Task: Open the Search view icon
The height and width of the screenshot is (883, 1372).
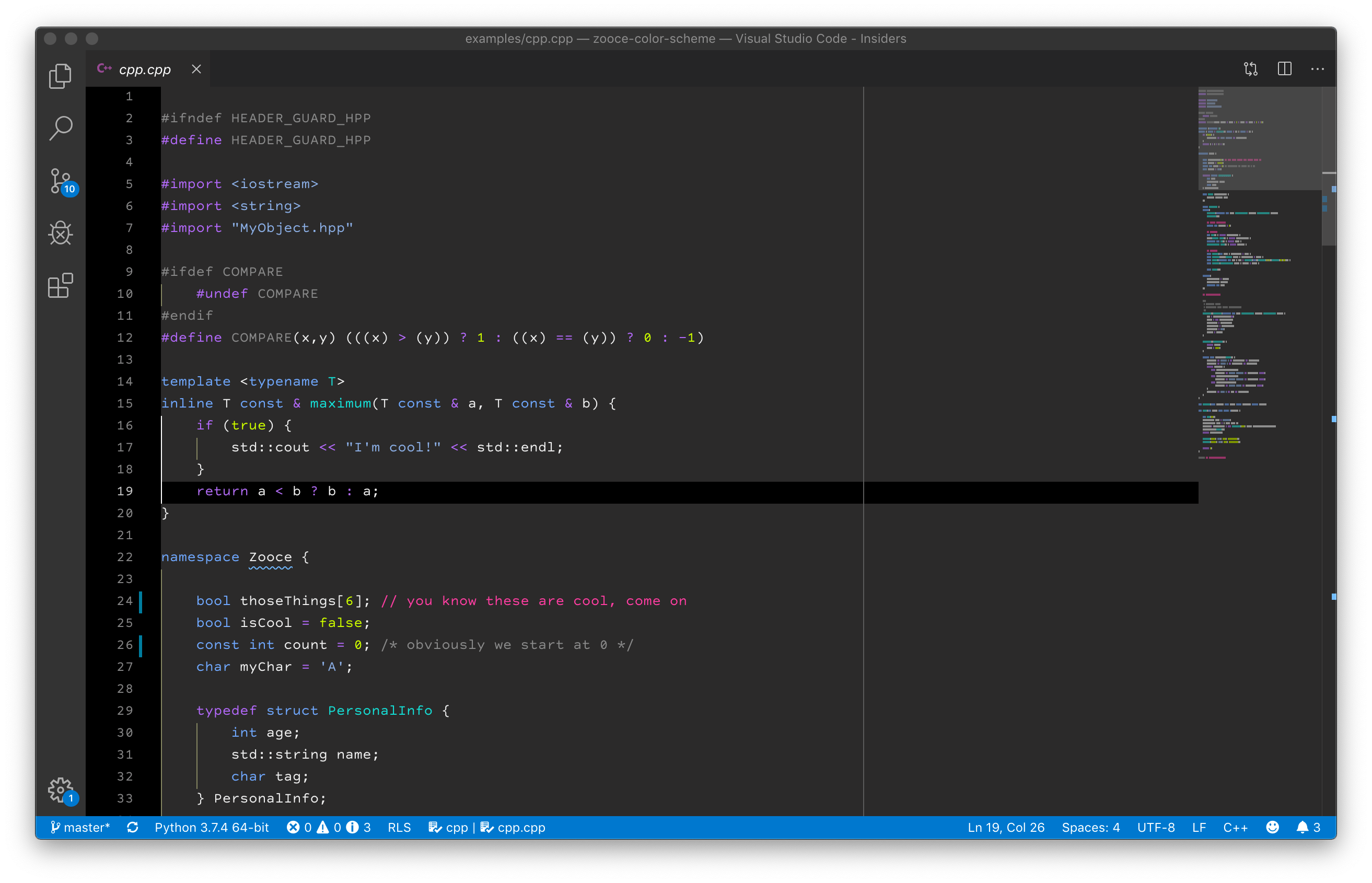Action: click(60, 129)
